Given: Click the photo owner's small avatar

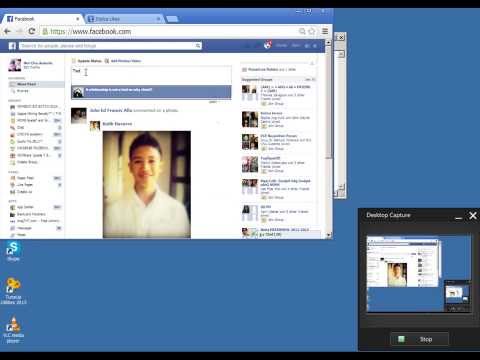Looking at the screenshot, I should click(95, 126).
